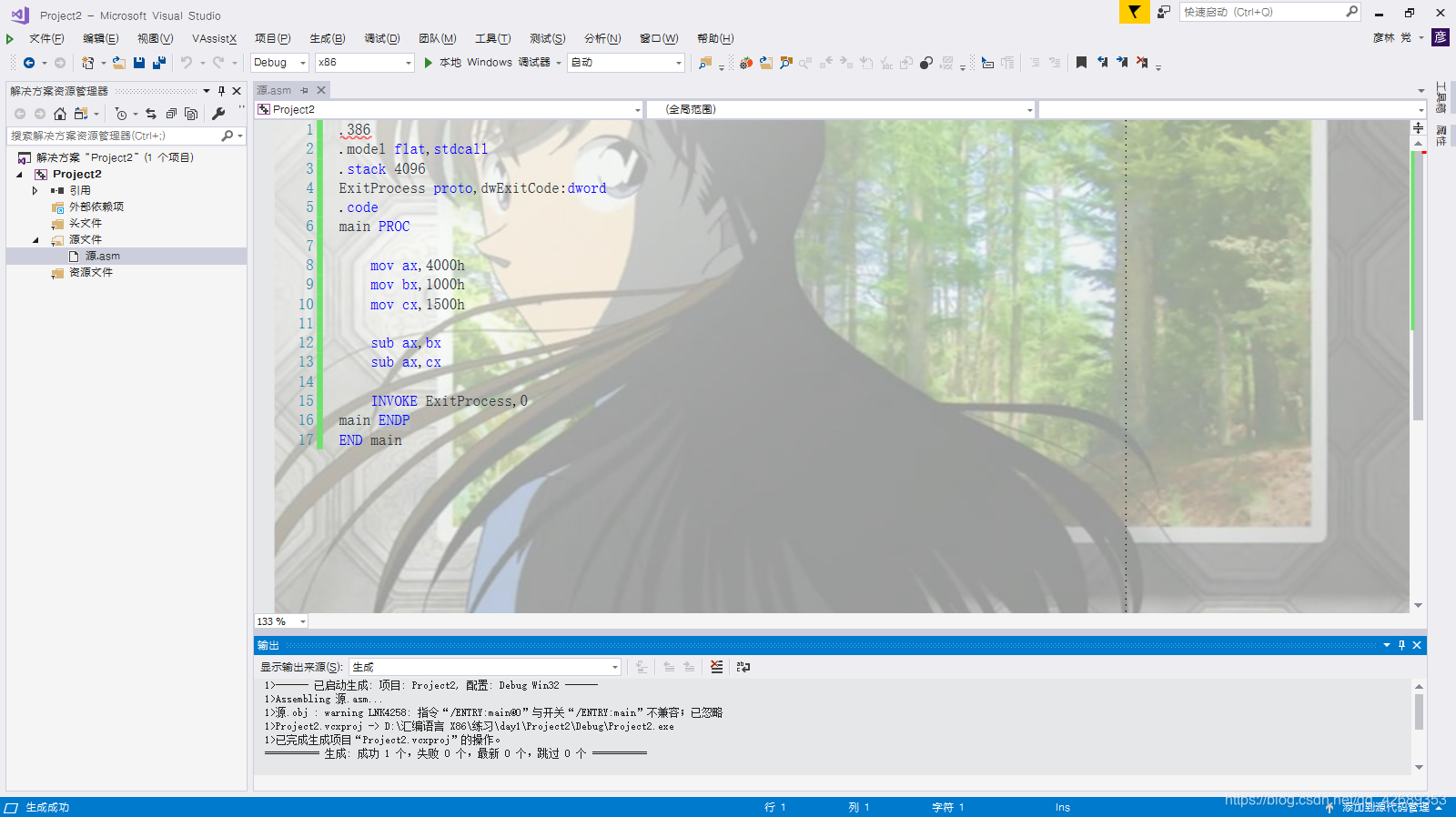The image size is (1456, 817).
Task: Open the VAssistX menu
Action: (214, 38)
